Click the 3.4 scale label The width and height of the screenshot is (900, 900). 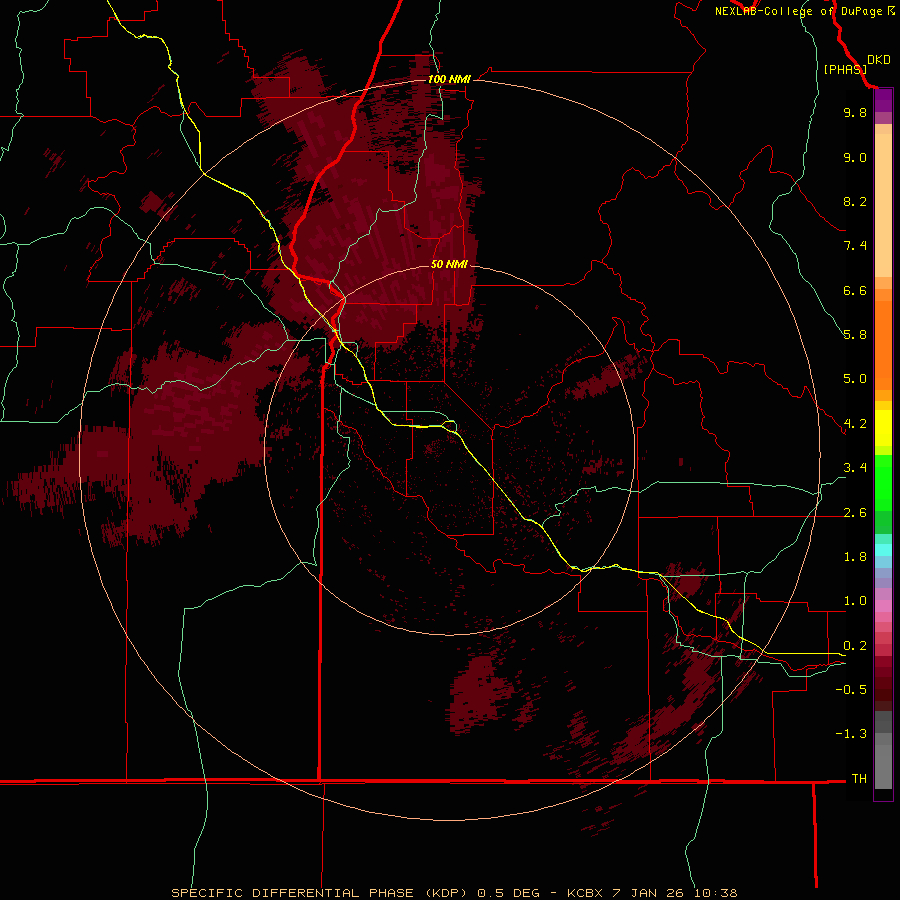855,468
